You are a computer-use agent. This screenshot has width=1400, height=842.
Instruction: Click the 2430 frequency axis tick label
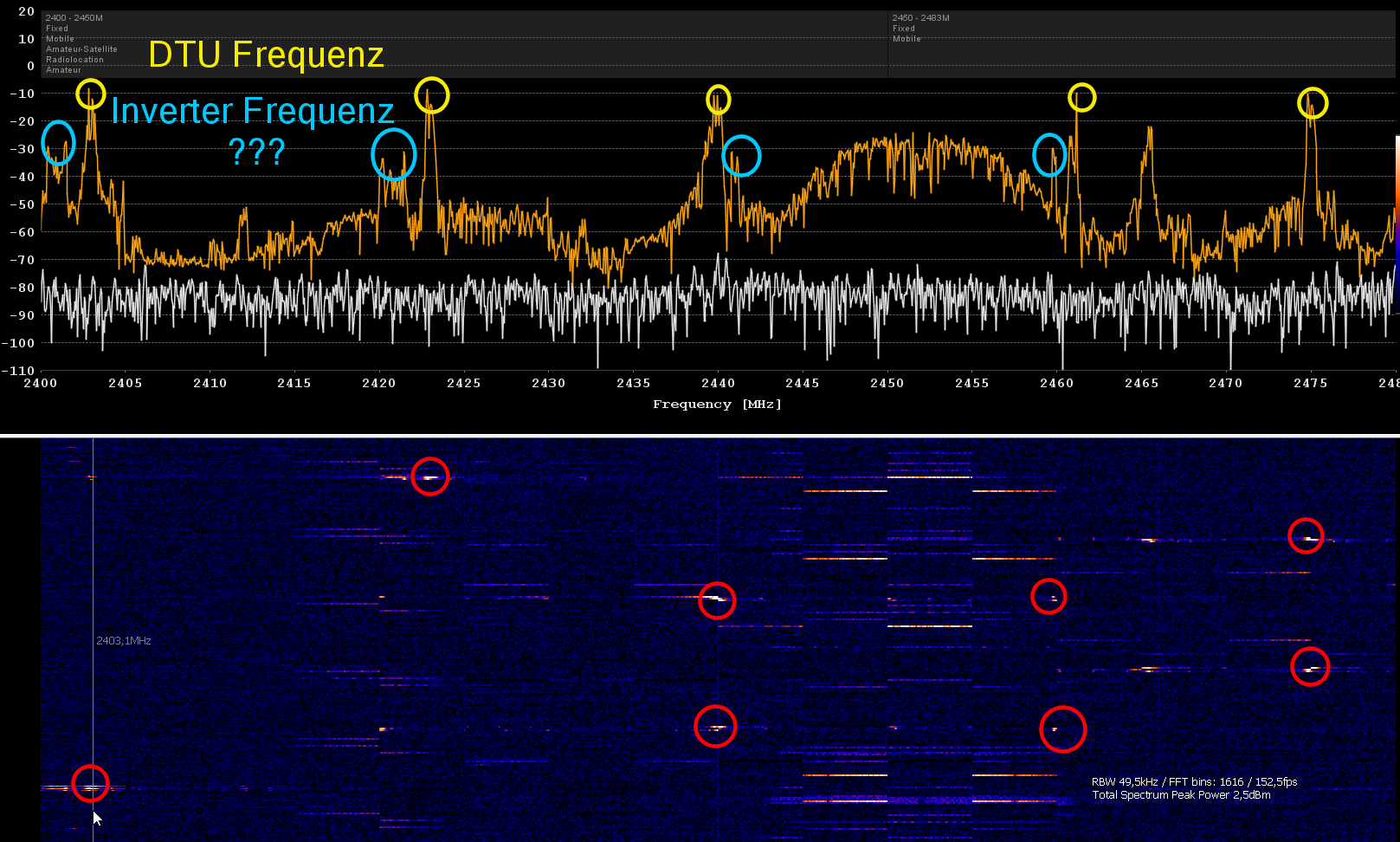tap(548, 383)
